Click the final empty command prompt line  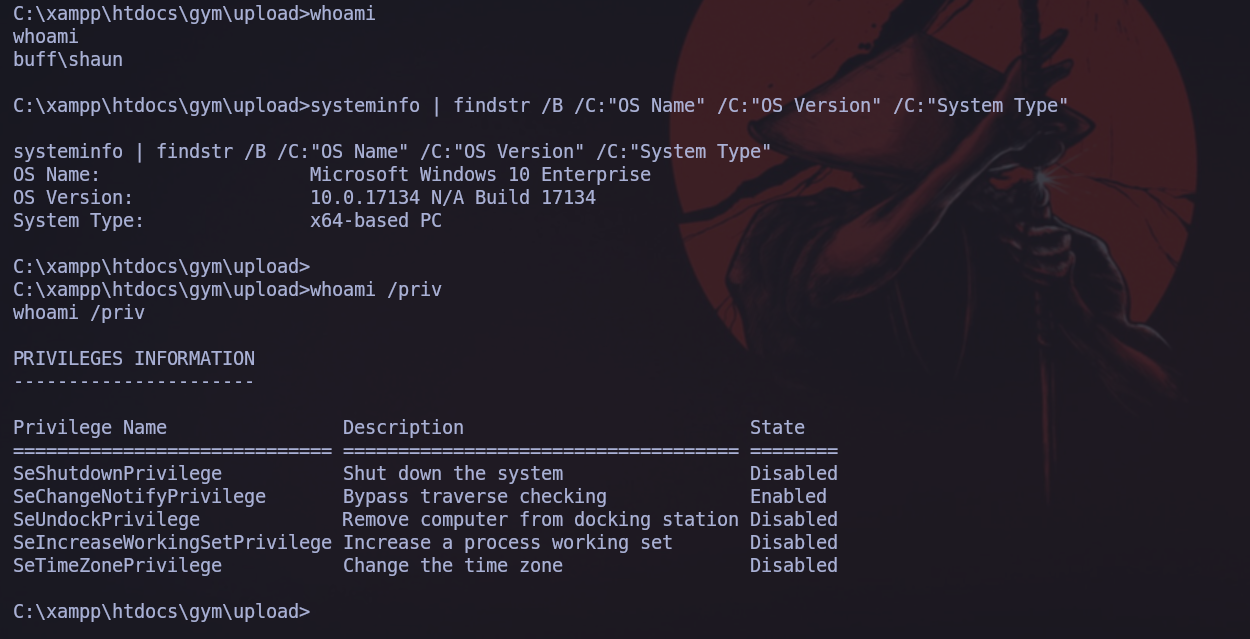(162, 612)
